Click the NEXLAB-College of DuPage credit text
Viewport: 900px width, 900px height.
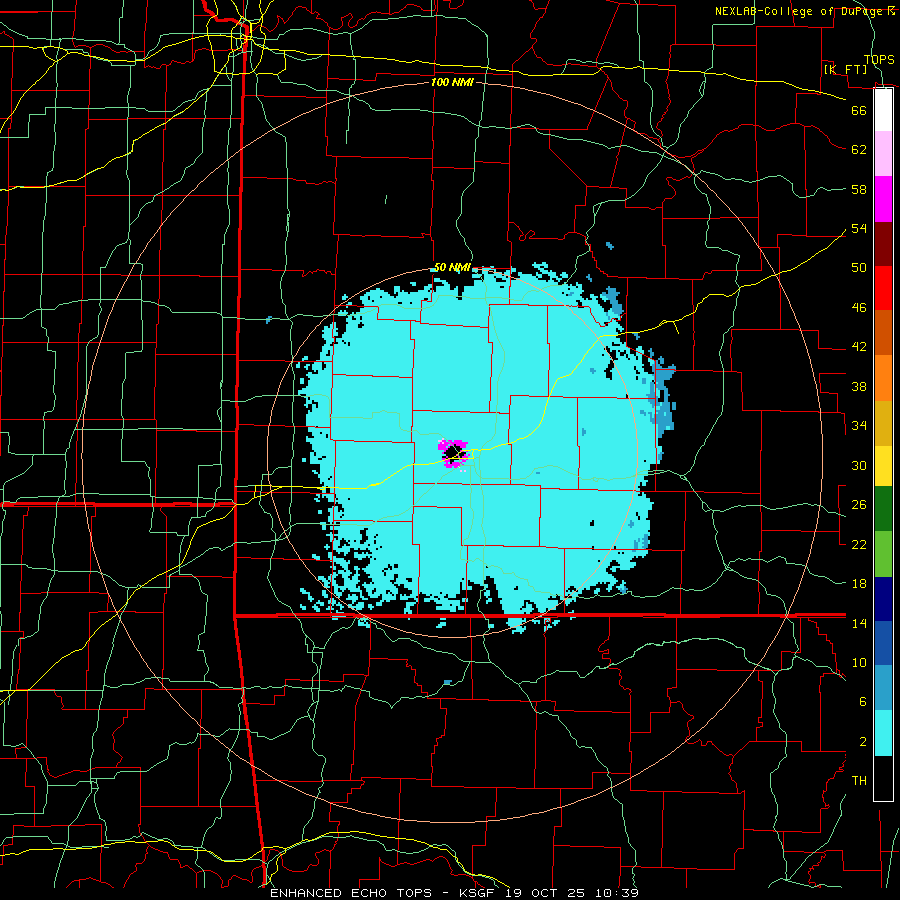click(800, 11)
